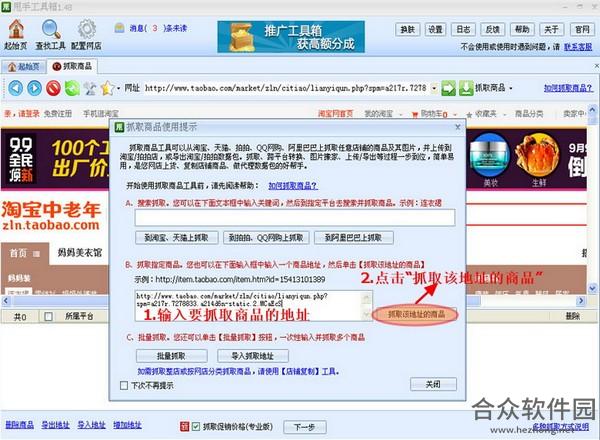
Task: Toggle the select-all checkbox near 所属平台
Action: point(49,316)
